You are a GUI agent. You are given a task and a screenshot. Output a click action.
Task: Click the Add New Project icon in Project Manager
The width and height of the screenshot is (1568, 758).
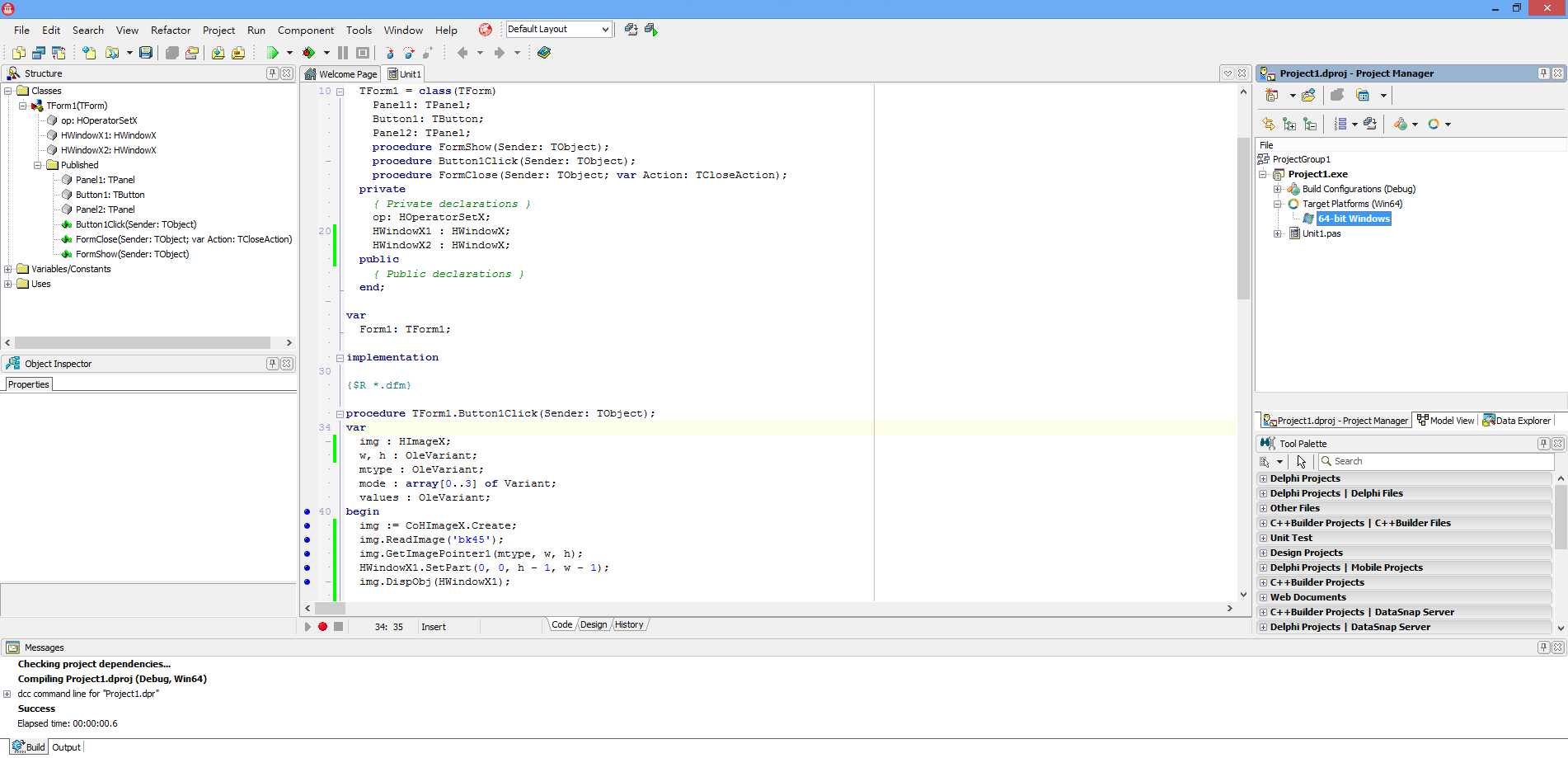(1272, 96)
